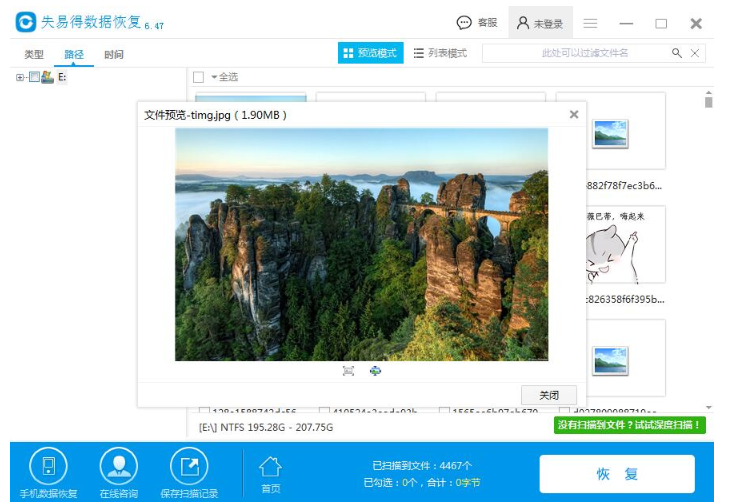731x504 pixels.
Task: Open the 客服 customer service chat
Action: tap(476, 22)
